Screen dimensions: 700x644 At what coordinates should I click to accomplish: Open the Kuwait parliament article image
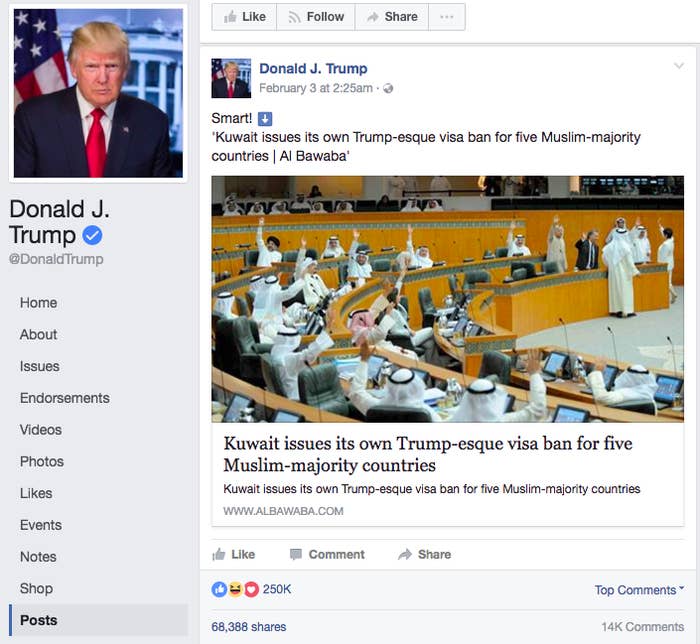tap(447, 299)
